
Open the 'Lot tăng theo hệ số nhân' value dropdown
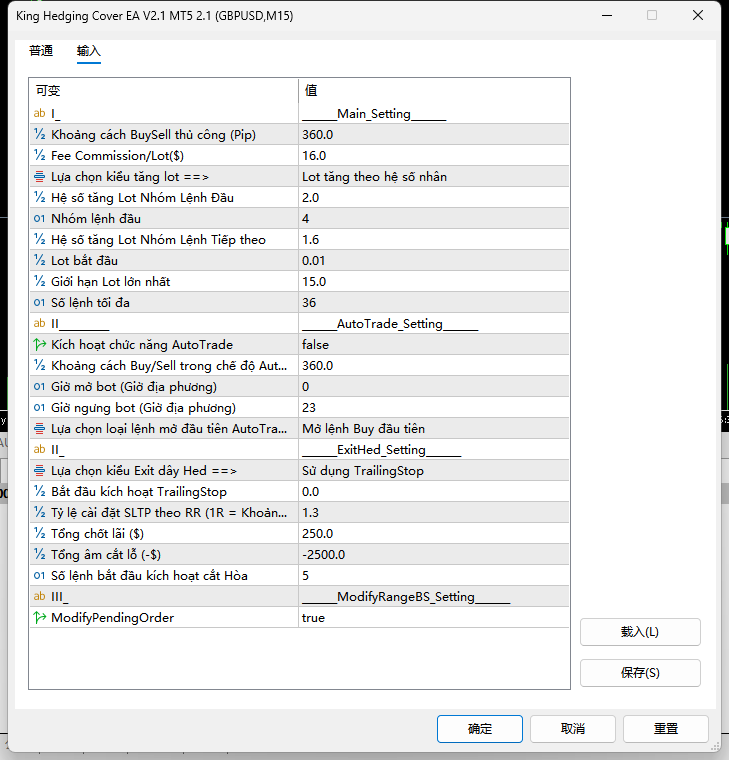click(x=434, y=176)
